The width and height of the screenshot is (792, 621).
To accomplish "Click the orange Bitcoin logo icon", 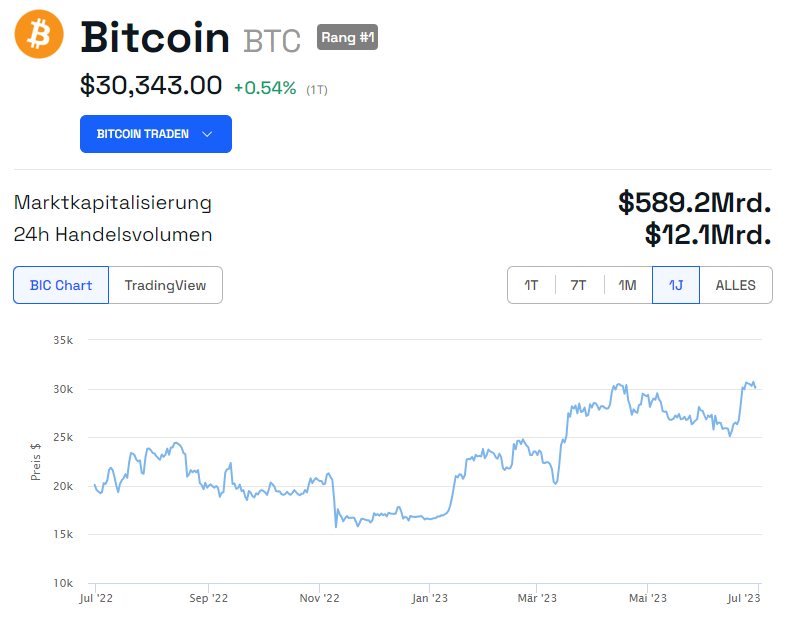I will pos(39,35).
